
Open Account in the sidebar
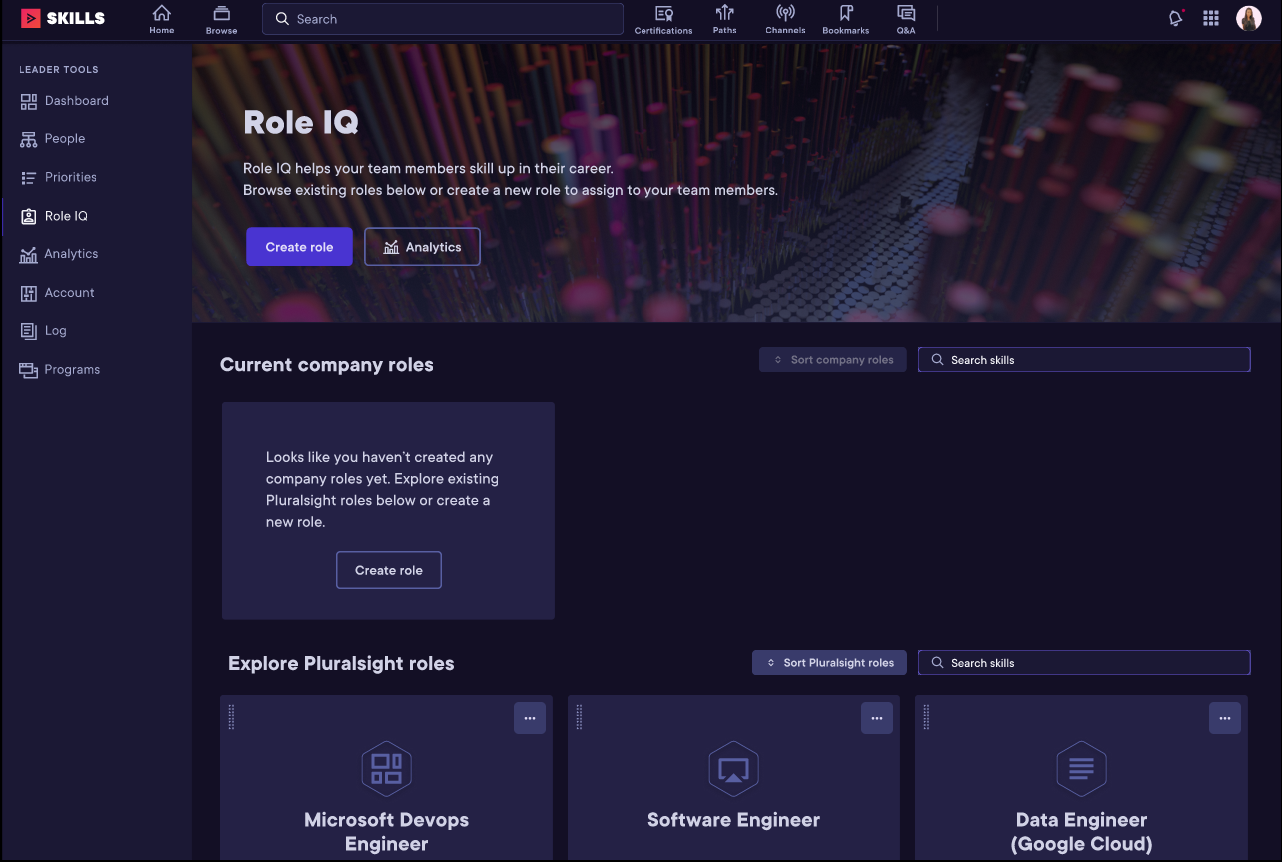57,293
